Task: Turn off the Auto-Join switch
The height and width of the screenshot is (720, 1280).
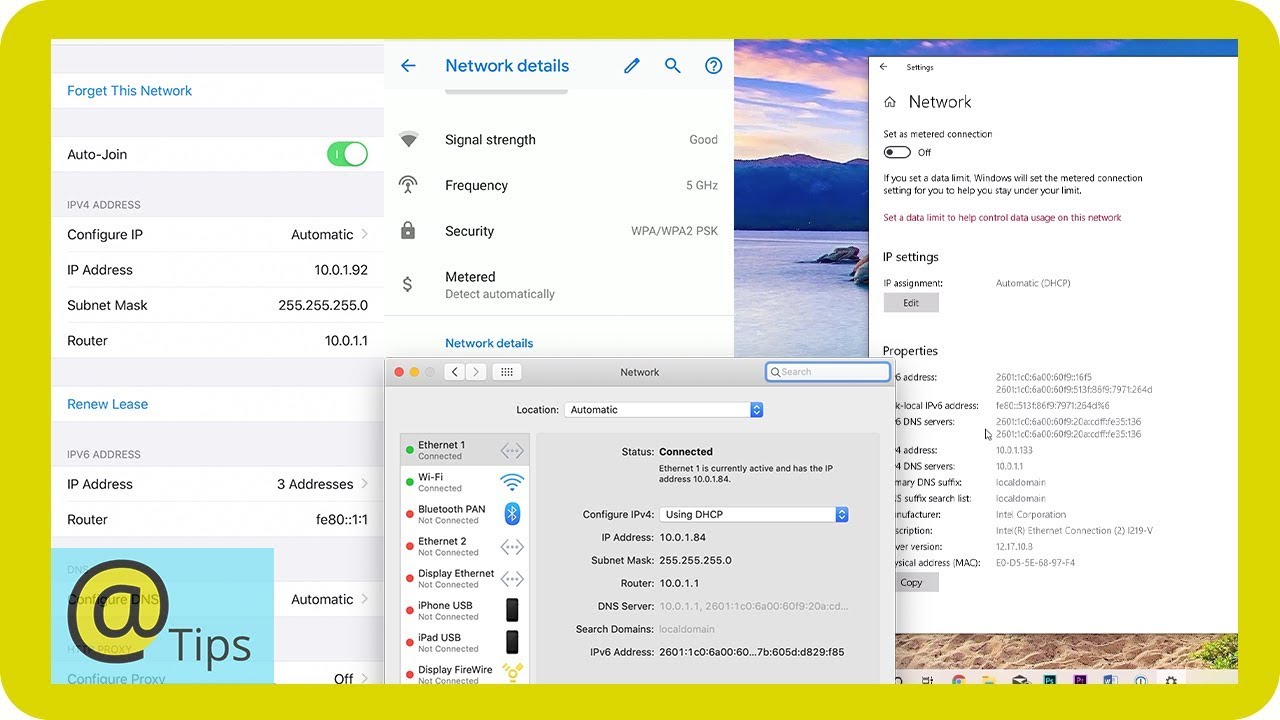Action: click(x=347, y=154)
